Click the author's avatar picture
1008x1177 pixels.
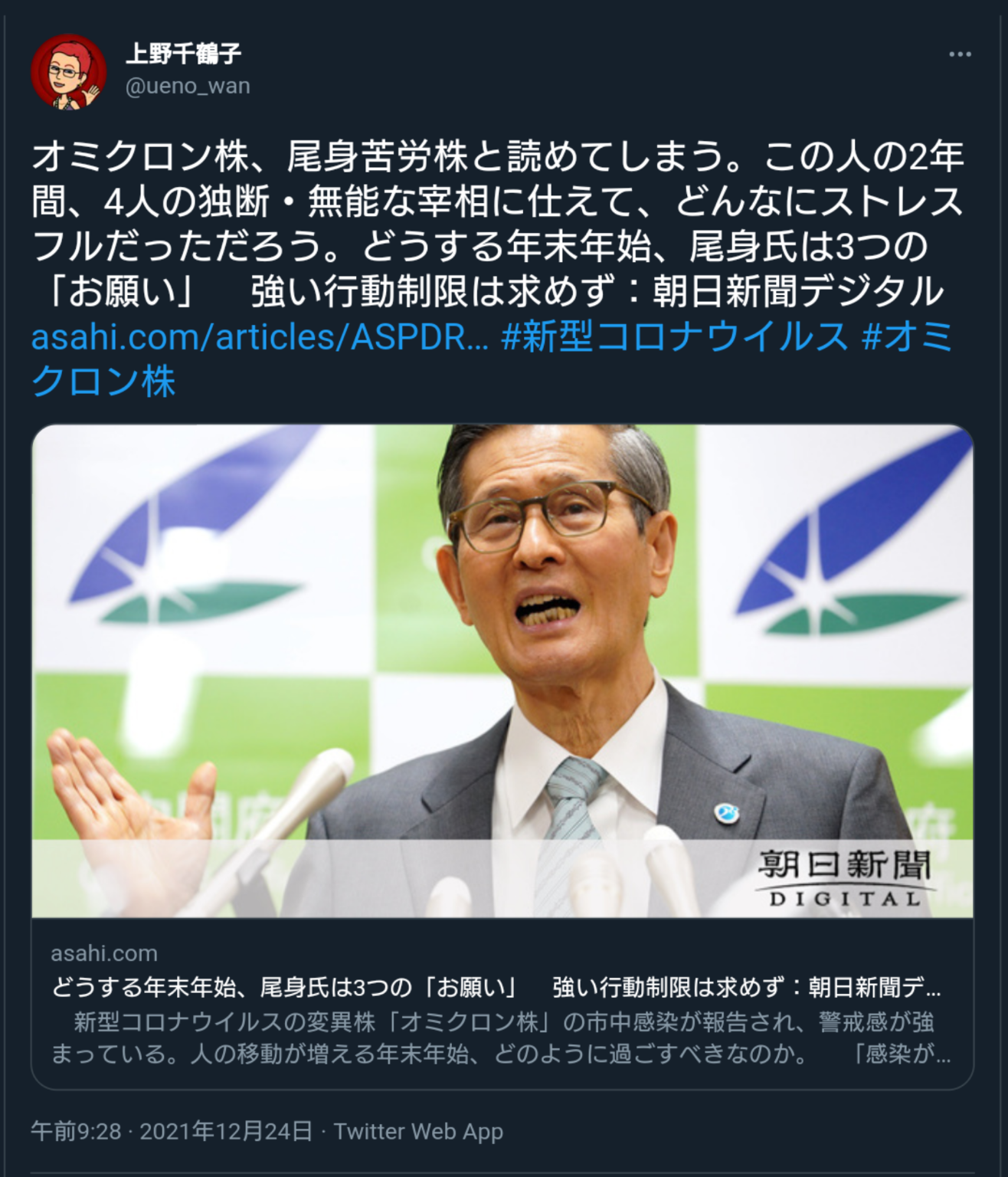click(68, 71)
